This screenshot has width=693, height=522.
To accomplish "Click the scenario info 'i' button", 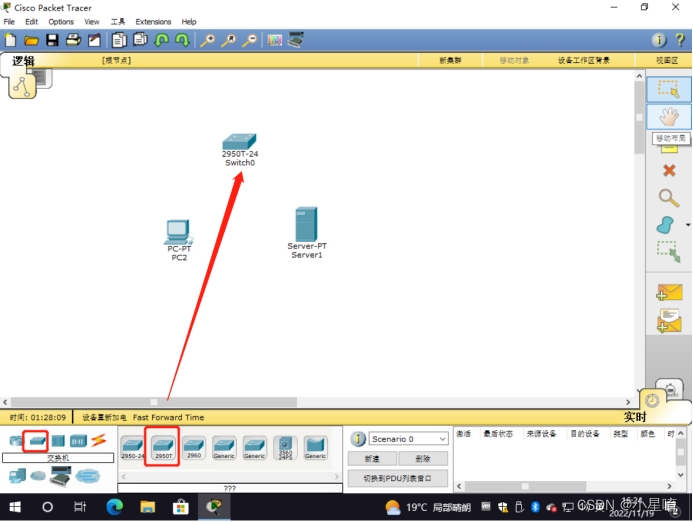I will [358, 439].
